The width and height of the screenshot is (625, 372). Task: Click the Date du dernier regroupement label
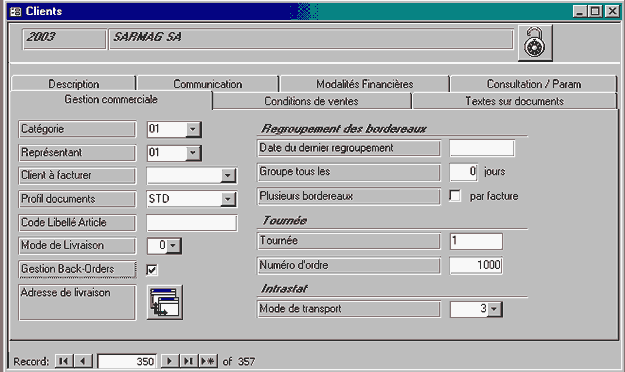click(x=349, y=148)
